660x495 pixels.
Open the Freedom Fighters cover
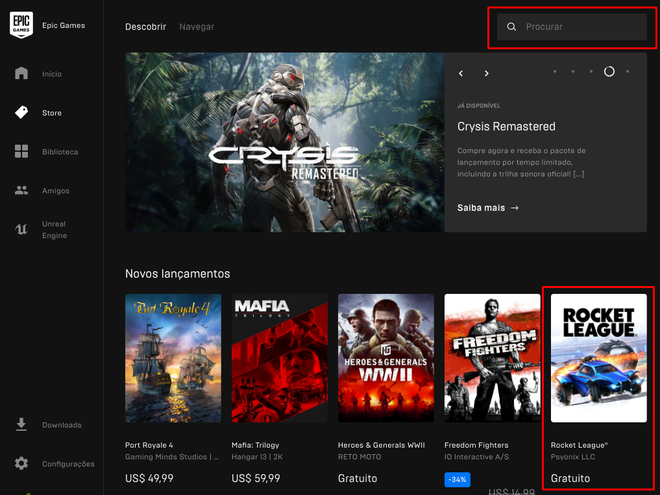(x=492, y=358)
